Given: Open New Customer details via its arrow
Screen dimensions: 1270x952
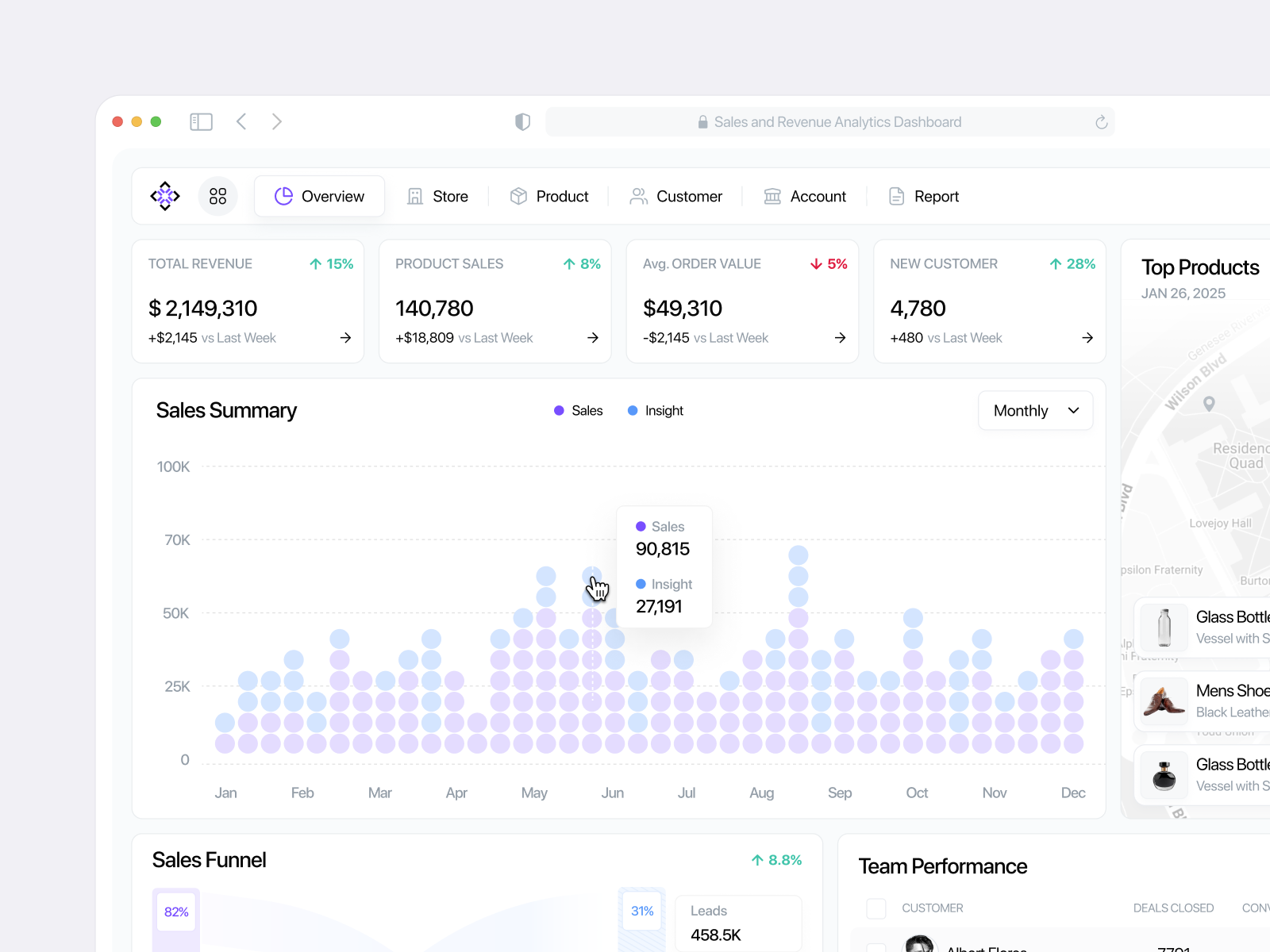Looking at the screenshot, I should 1087,337.
